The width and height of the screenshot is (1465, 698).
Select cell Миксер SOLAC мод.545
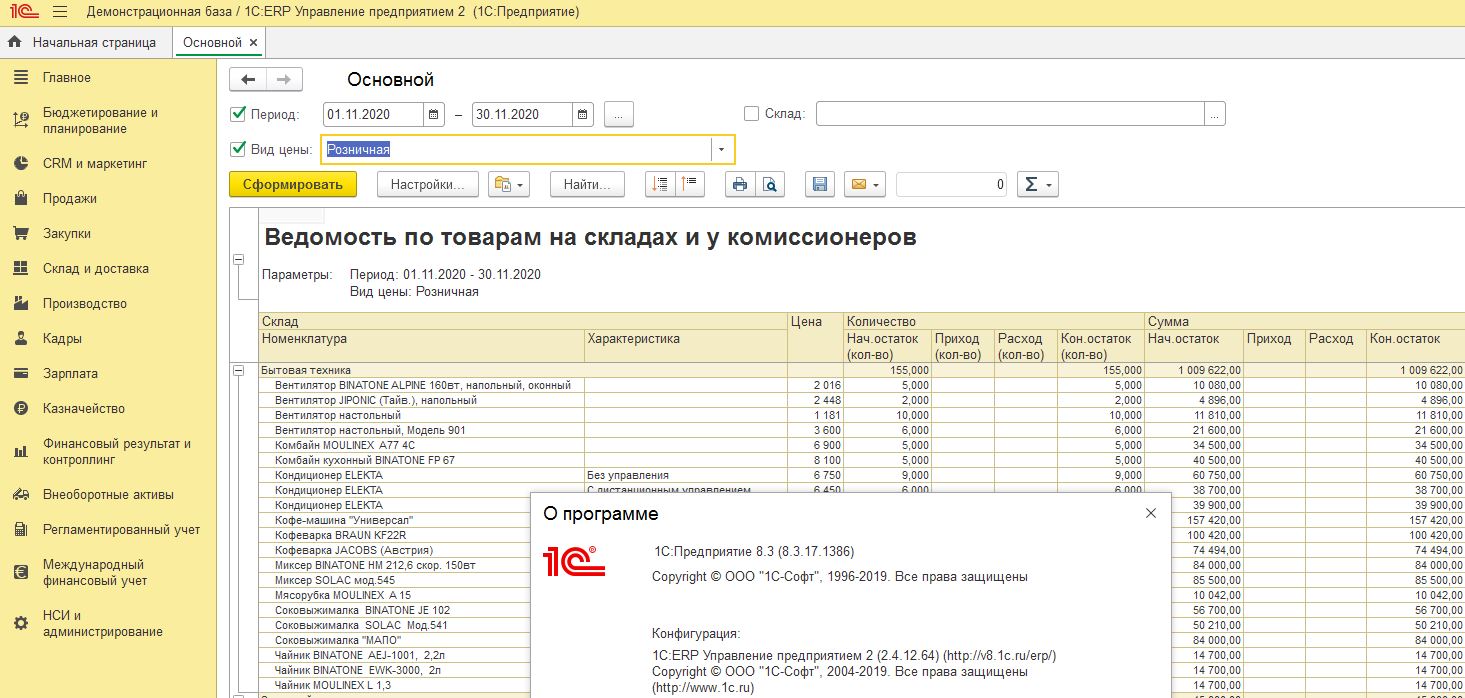point(394,580)
